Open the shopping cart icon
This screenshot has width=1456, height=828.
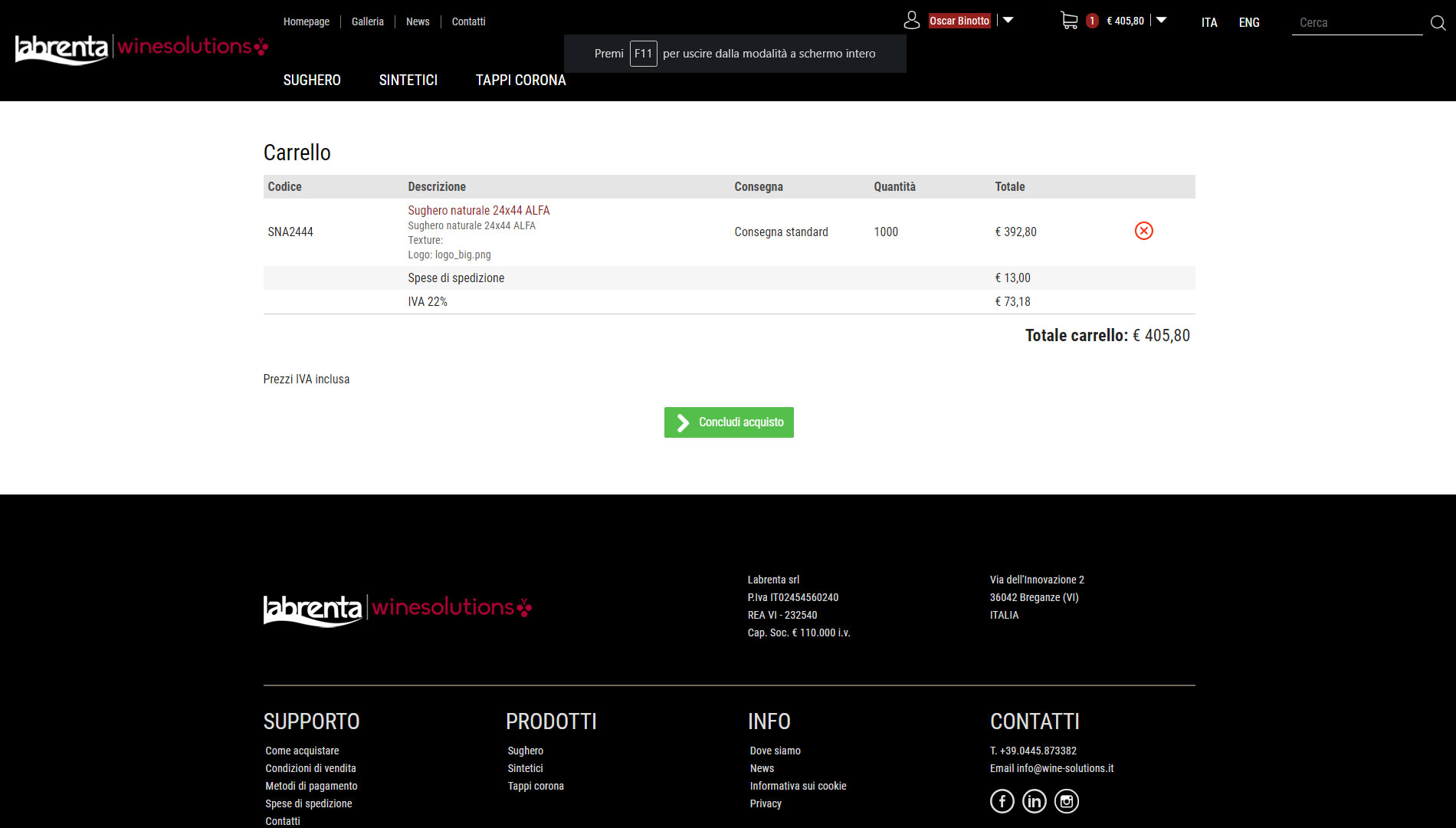(1069, 21)
